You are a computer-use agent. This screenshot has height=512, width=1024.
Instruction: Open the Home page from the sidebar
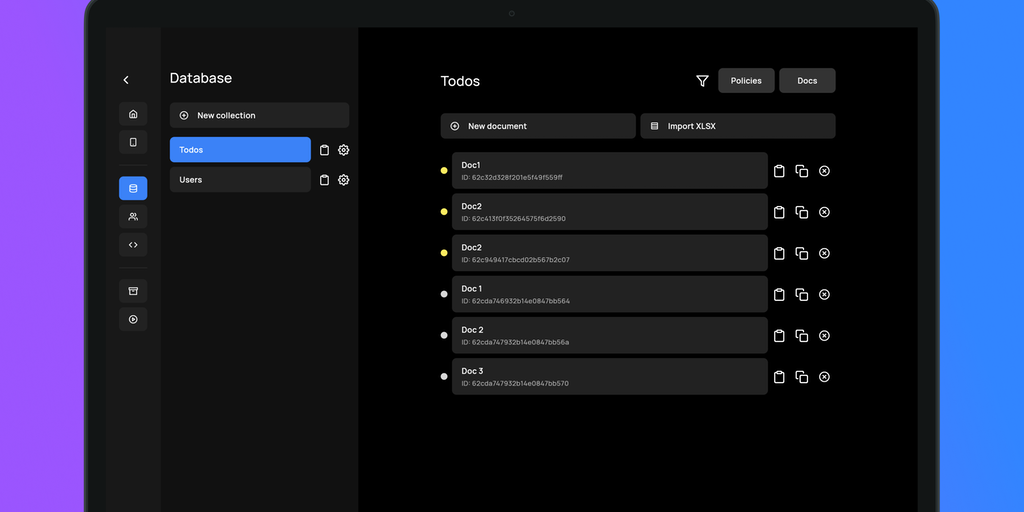click(x=133, y=113)
